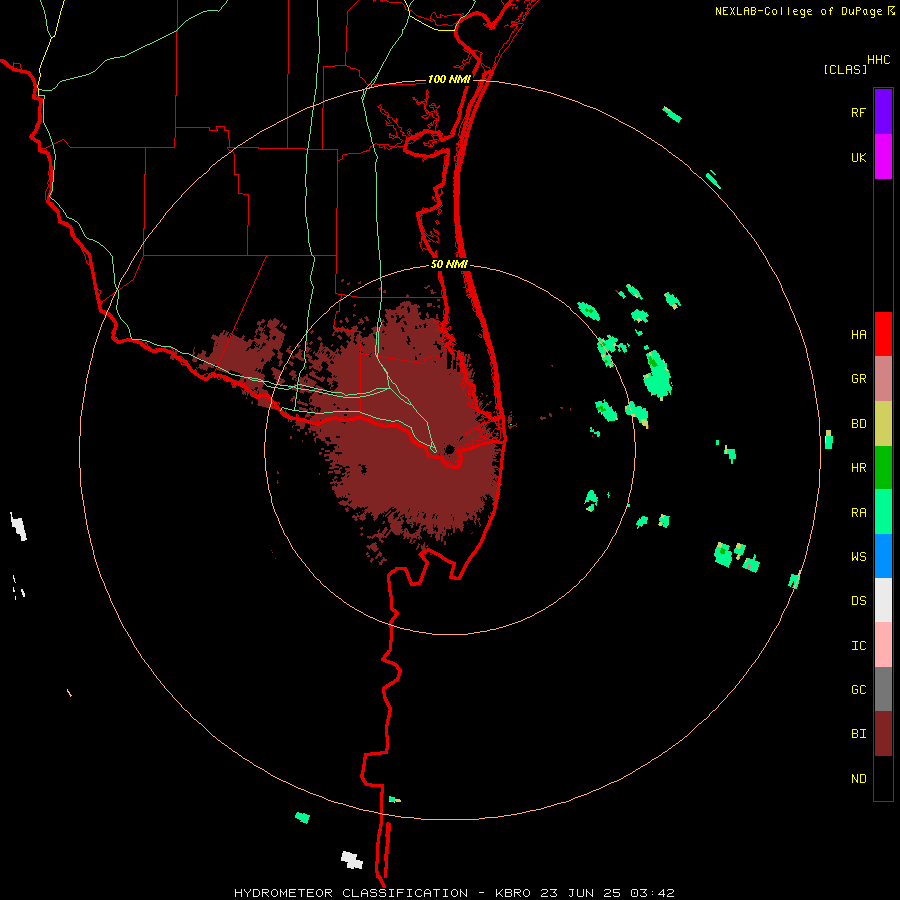Image resolution: width=900 pixels, height=900 pixels.
Task: Click the HHC product label
Action: point(878,60)
